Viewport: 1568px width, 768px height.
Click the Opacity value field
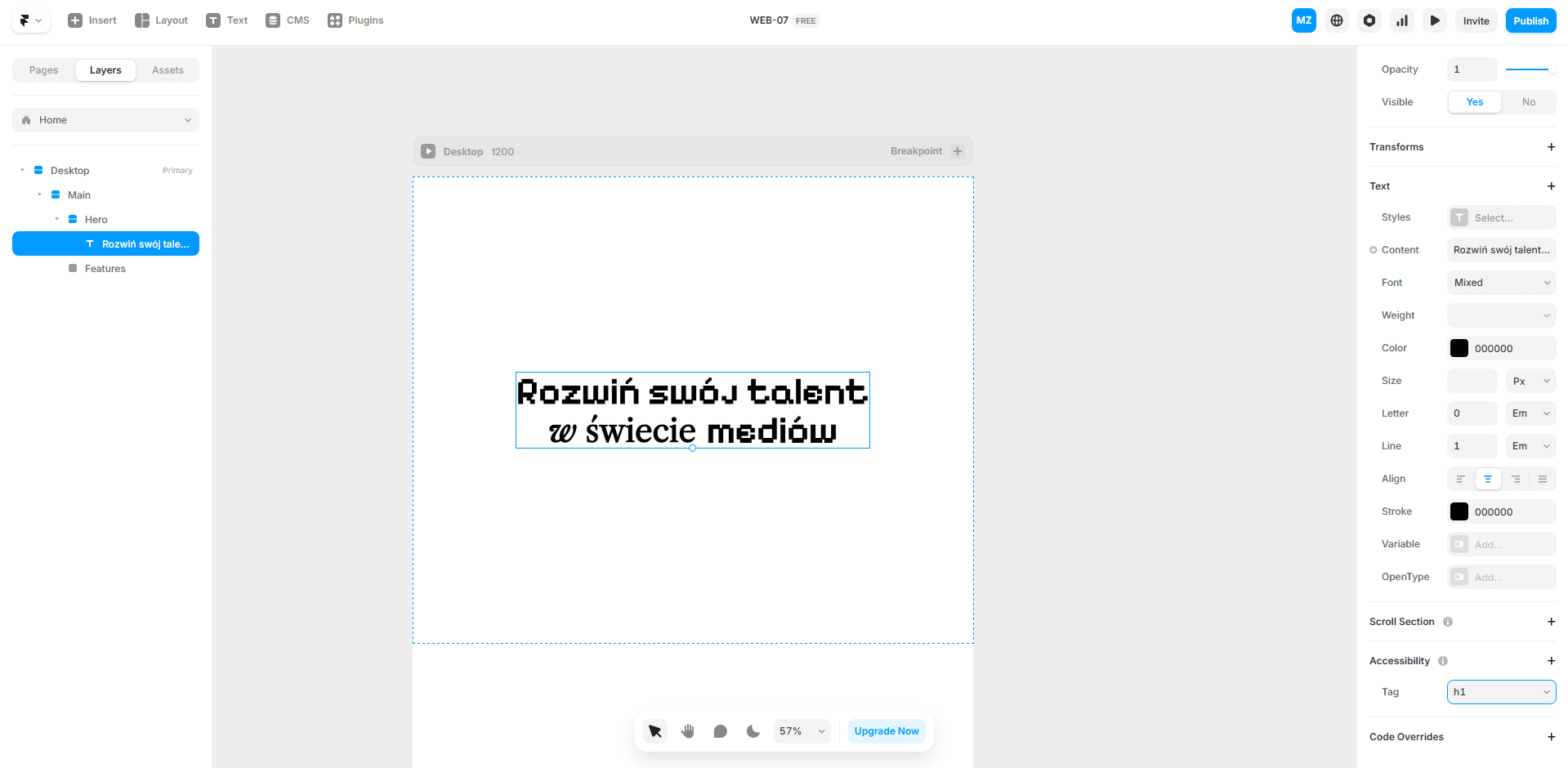pos(1472,69)
